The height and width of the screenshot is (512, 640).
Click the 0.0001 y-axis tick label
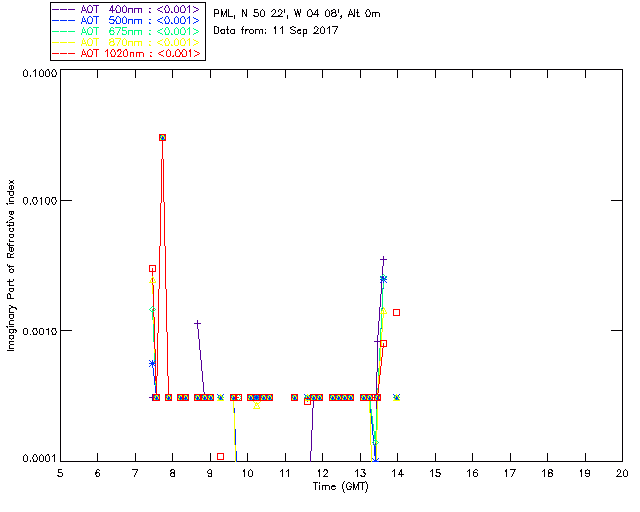click(40, 459)
